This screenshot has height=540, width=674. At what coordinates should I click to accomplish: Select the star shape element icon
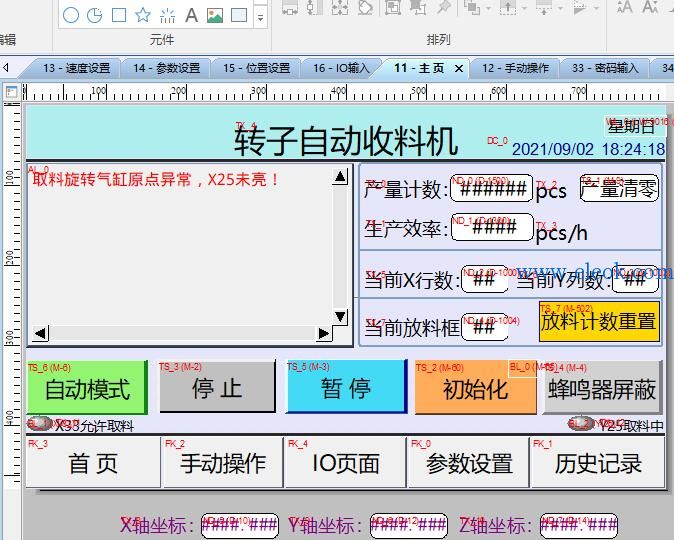coord(143,15)
